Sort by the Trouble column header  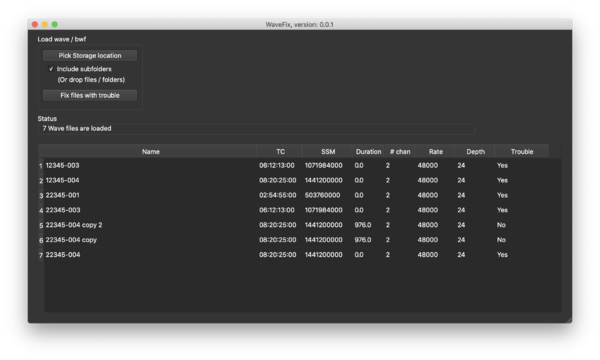click(x=522, y=151)
